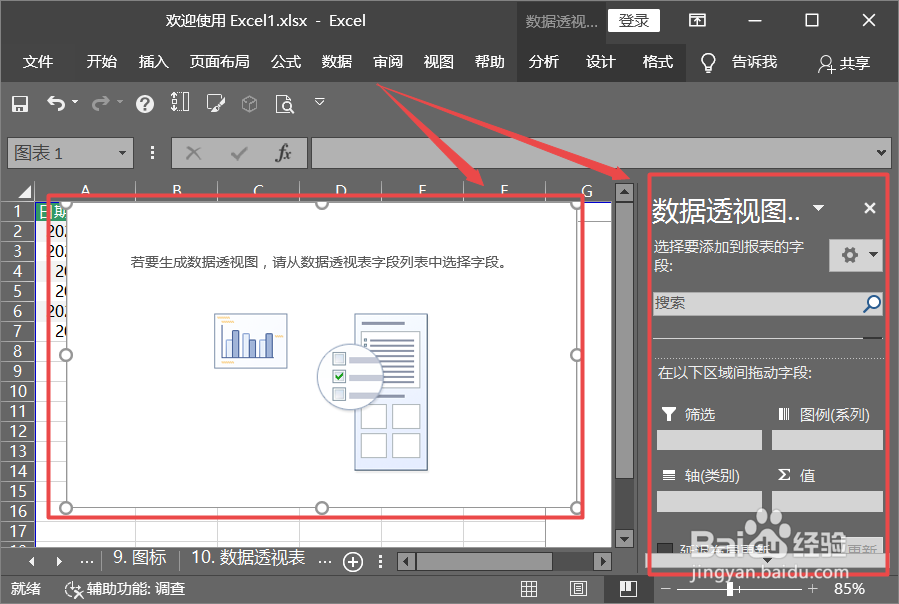The width and height of the screenshot is (899, 604).
Task: Open the Help question mark icon
Action: click(143, 103)
